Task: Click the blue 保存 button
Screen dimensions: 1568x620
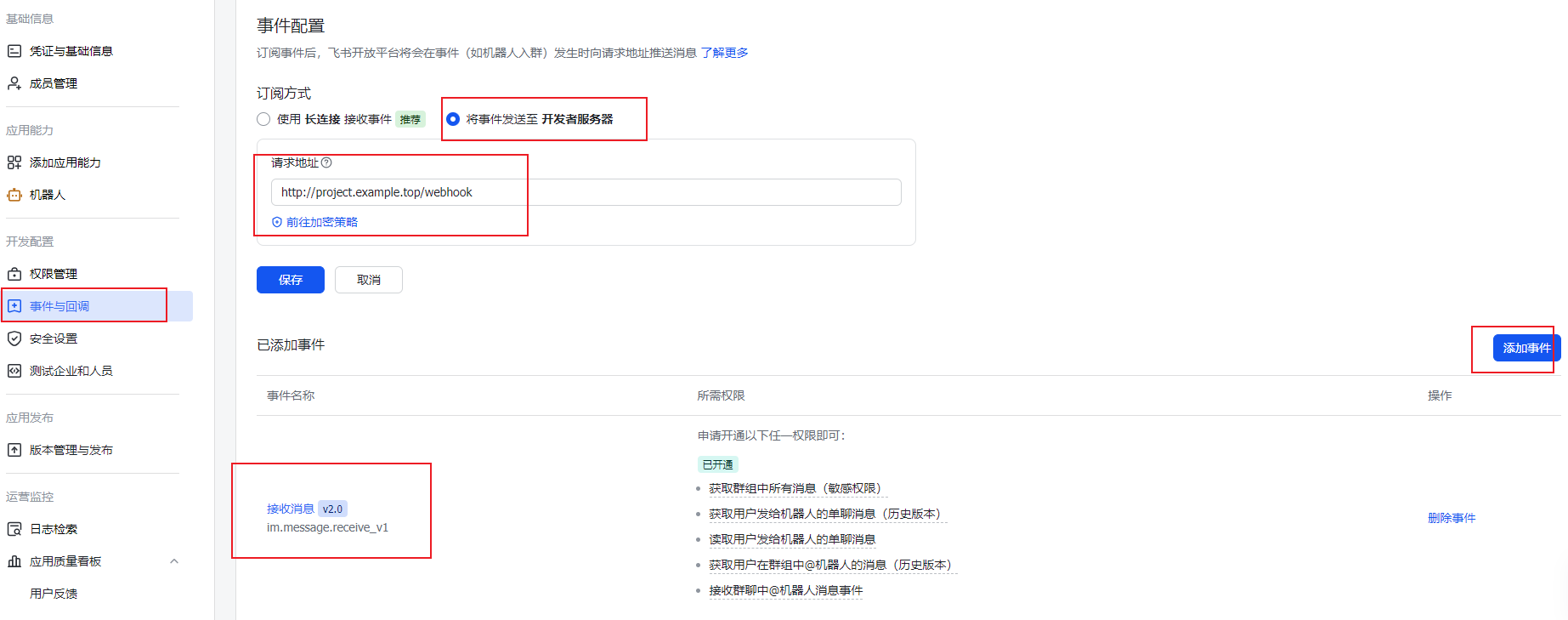Action: pyautogui.click(x=290, y=280)
